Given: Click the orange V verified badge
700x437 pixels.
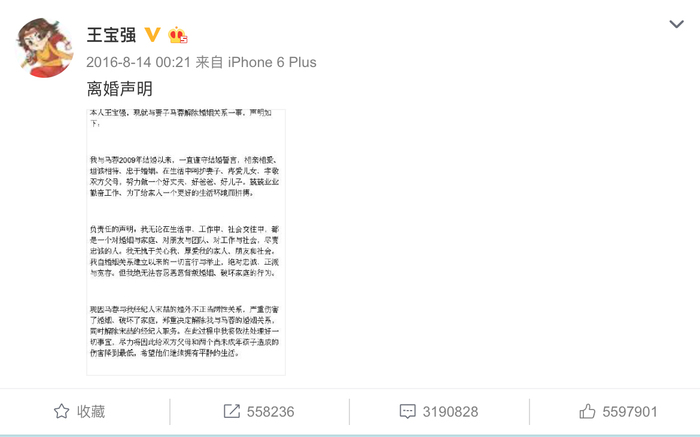Looking at the screenshot, I should (x=152, y=35).
